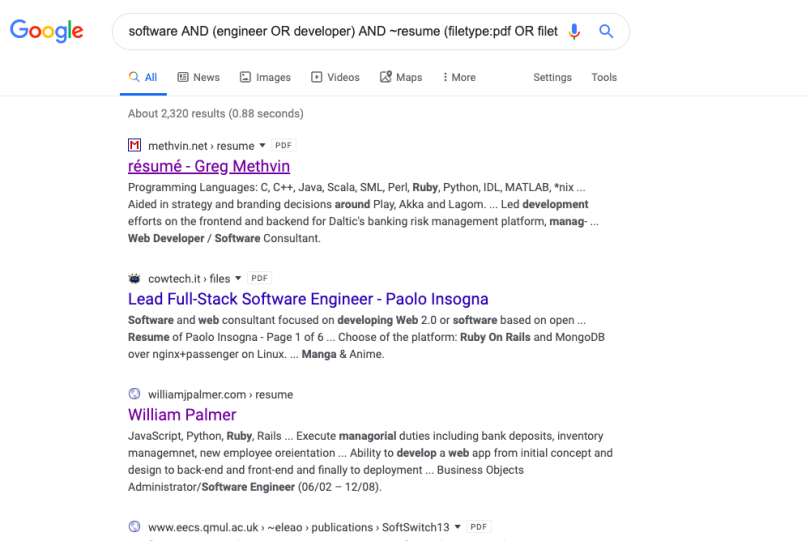Click the blue search magnifier button
Image resolution: width=810 pixels, height=541 pixels.
tap(606, 32)
